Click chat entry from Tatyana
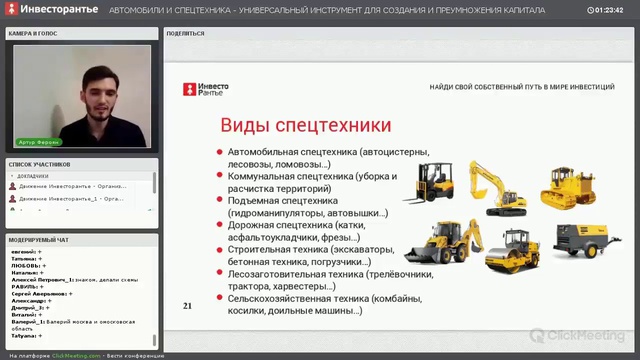This screenshot has height=360, width=640. point(27,336)
